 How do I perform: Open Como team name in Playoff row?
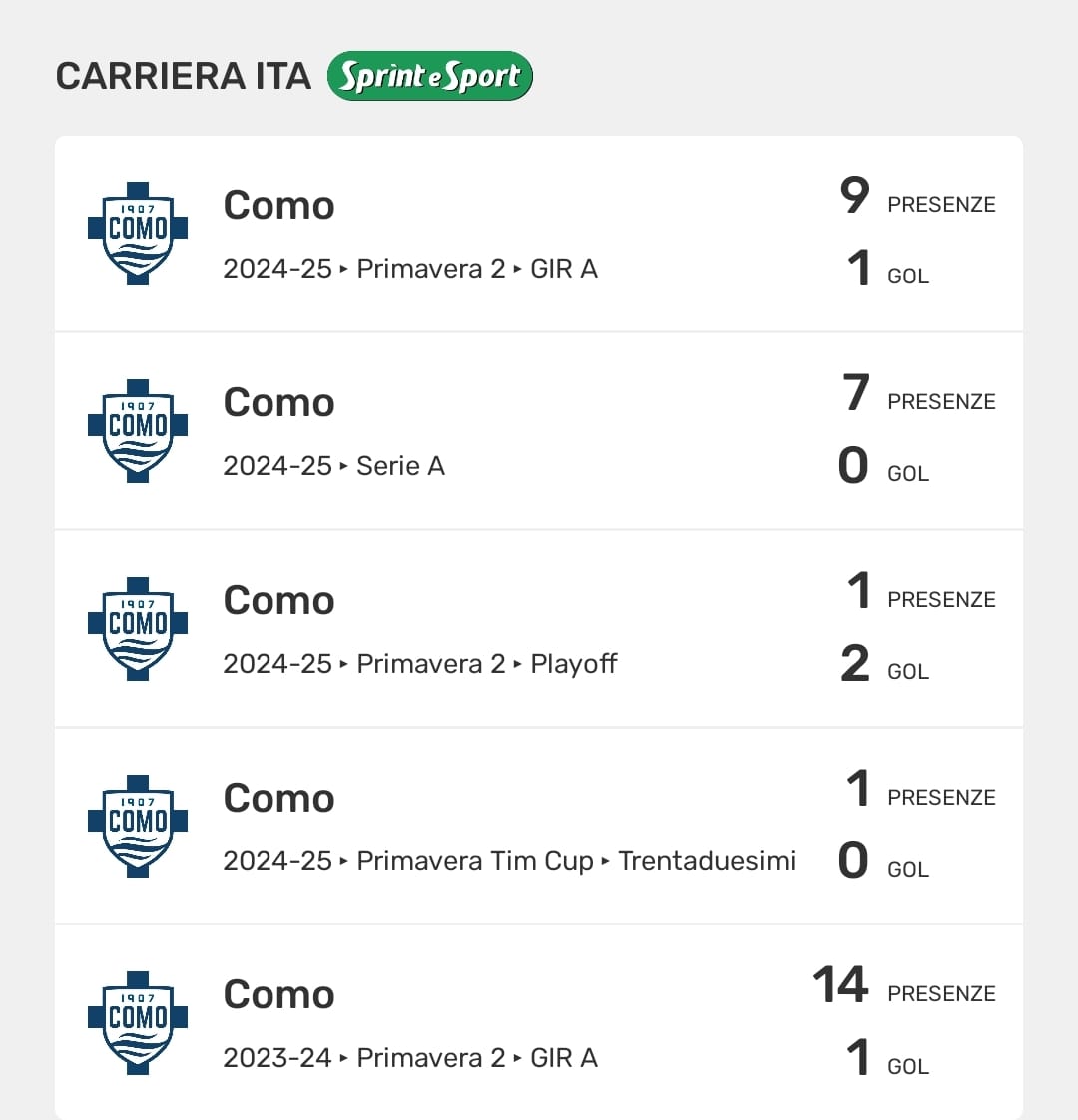(278, 601)
